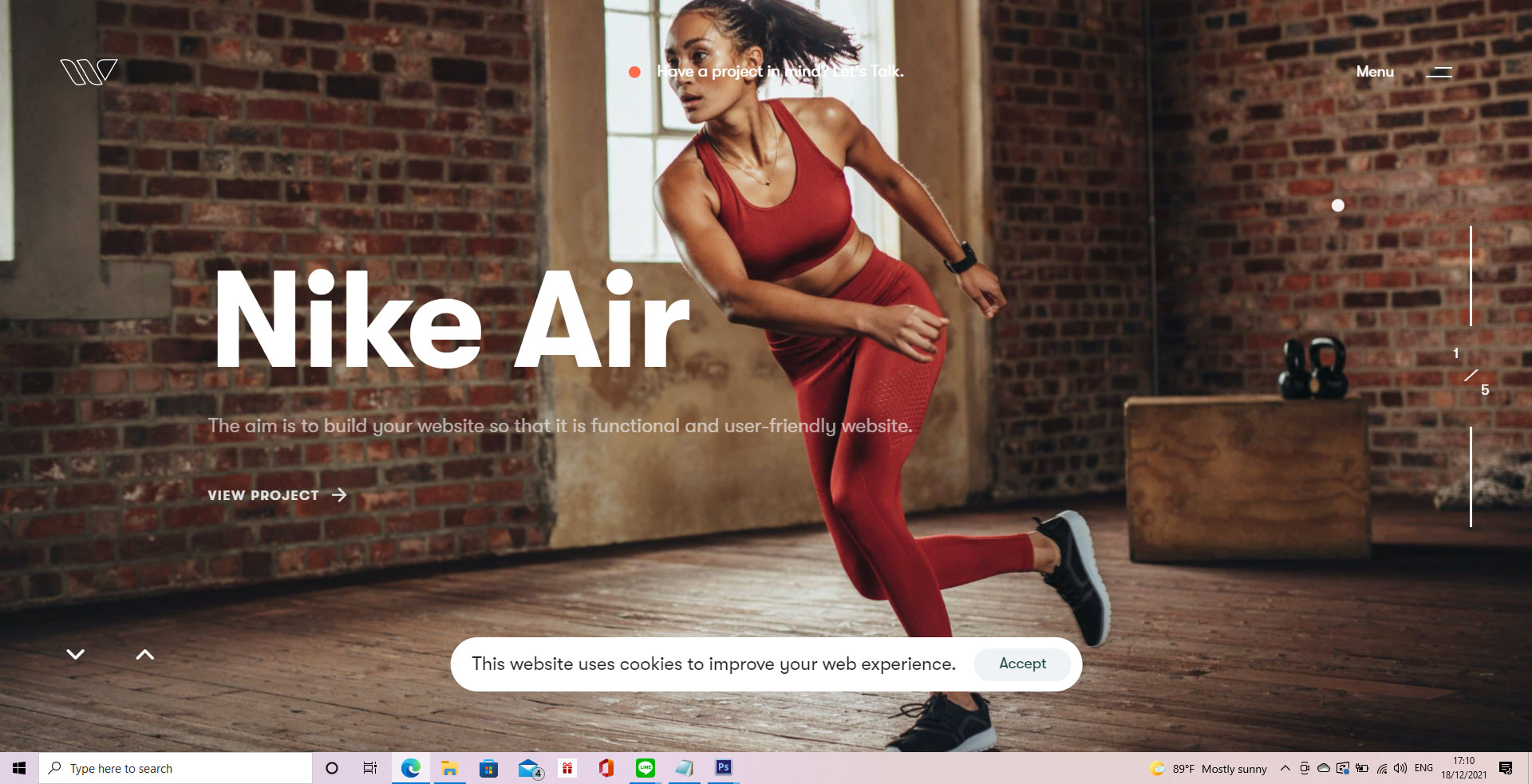This screenshot has width=1532, height=784.
Task: Open volume speaker tray icon
Action: pos(1400,768)
